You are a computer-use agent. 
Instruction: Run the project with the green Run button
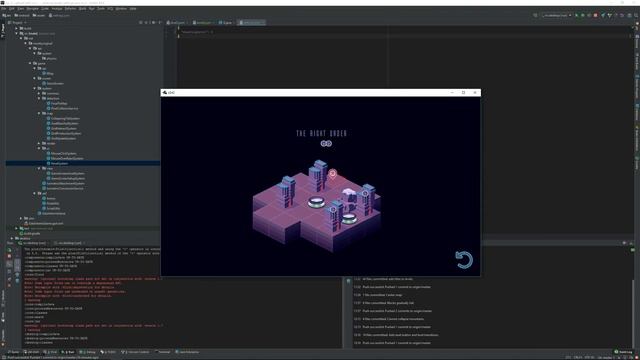(576, 16)
